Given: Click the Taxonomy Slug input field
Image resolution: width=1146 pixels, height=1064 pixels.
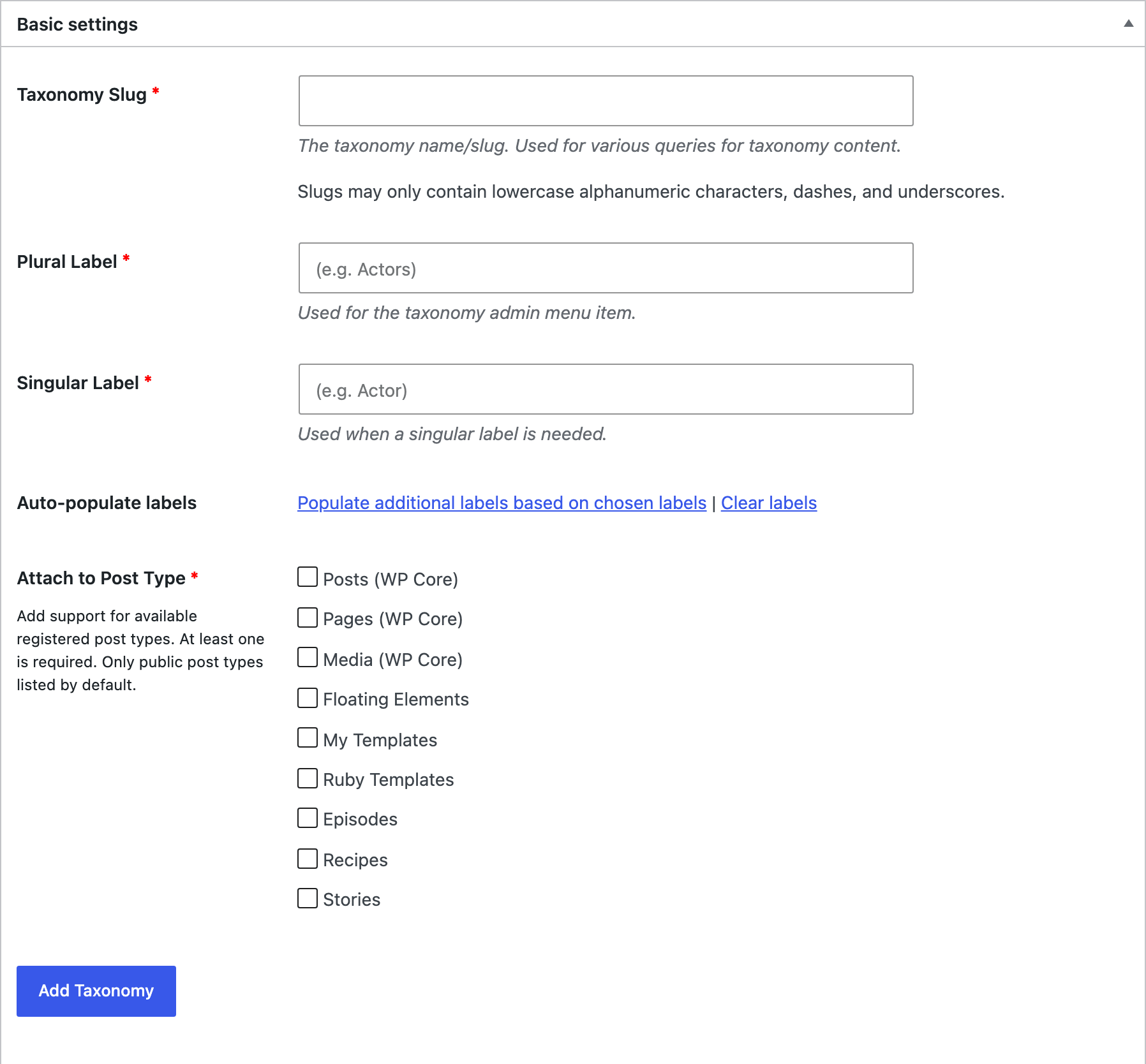Looking at the screenshot, I should 606,101.
